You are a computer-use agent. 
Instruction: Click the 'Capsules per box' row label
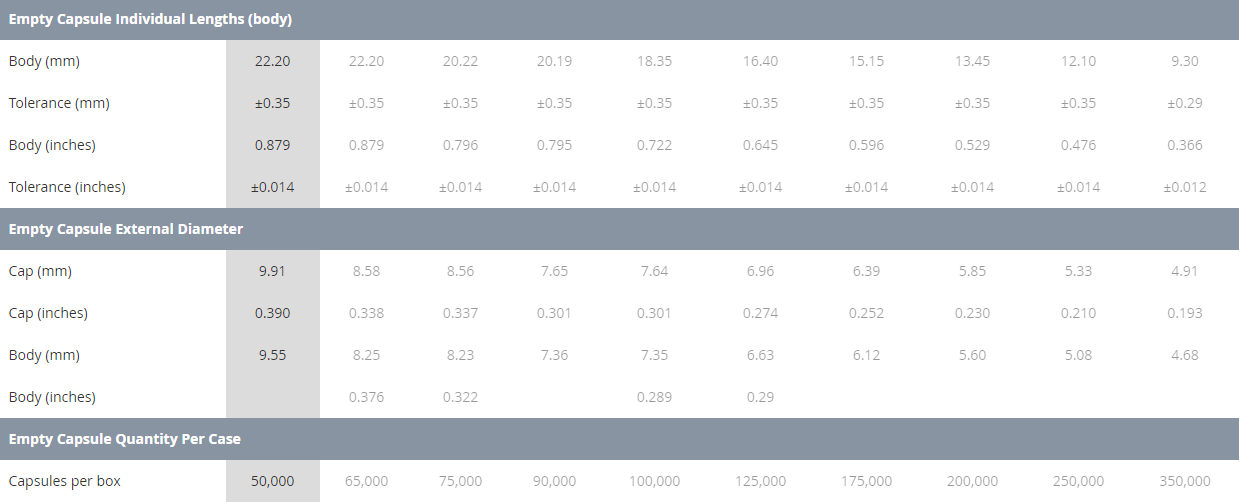point(65,481)
